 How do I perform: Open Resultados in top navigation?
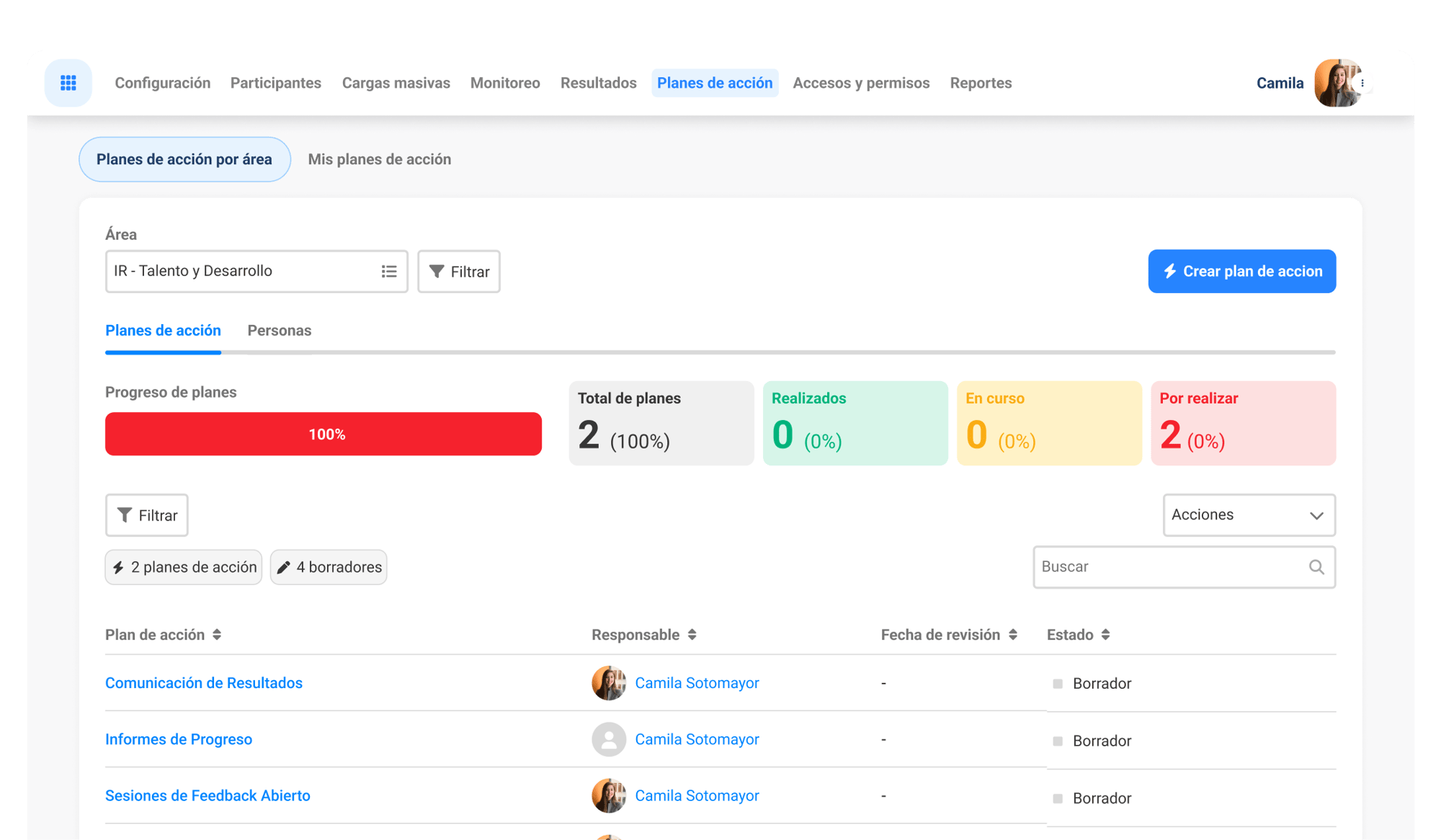(x=598, y=83)
